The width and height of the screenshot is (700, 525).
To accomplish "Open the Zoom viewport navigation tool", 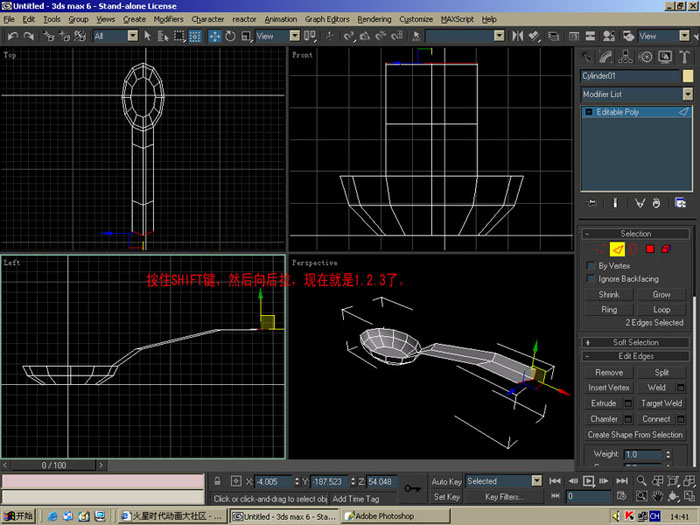I will coord(642,481).
